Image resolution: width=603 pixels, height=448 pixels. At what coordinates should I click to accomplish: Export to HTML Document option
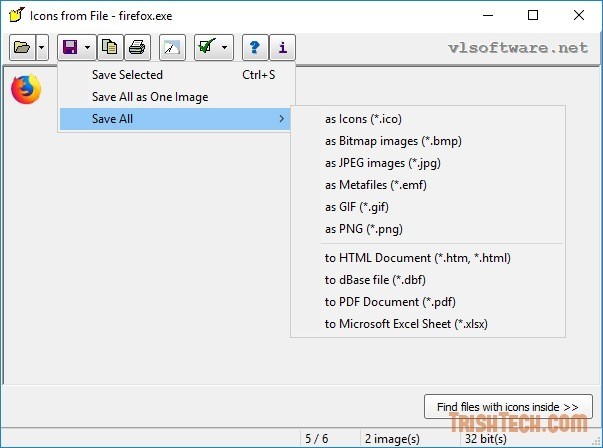tap(428, 258)
